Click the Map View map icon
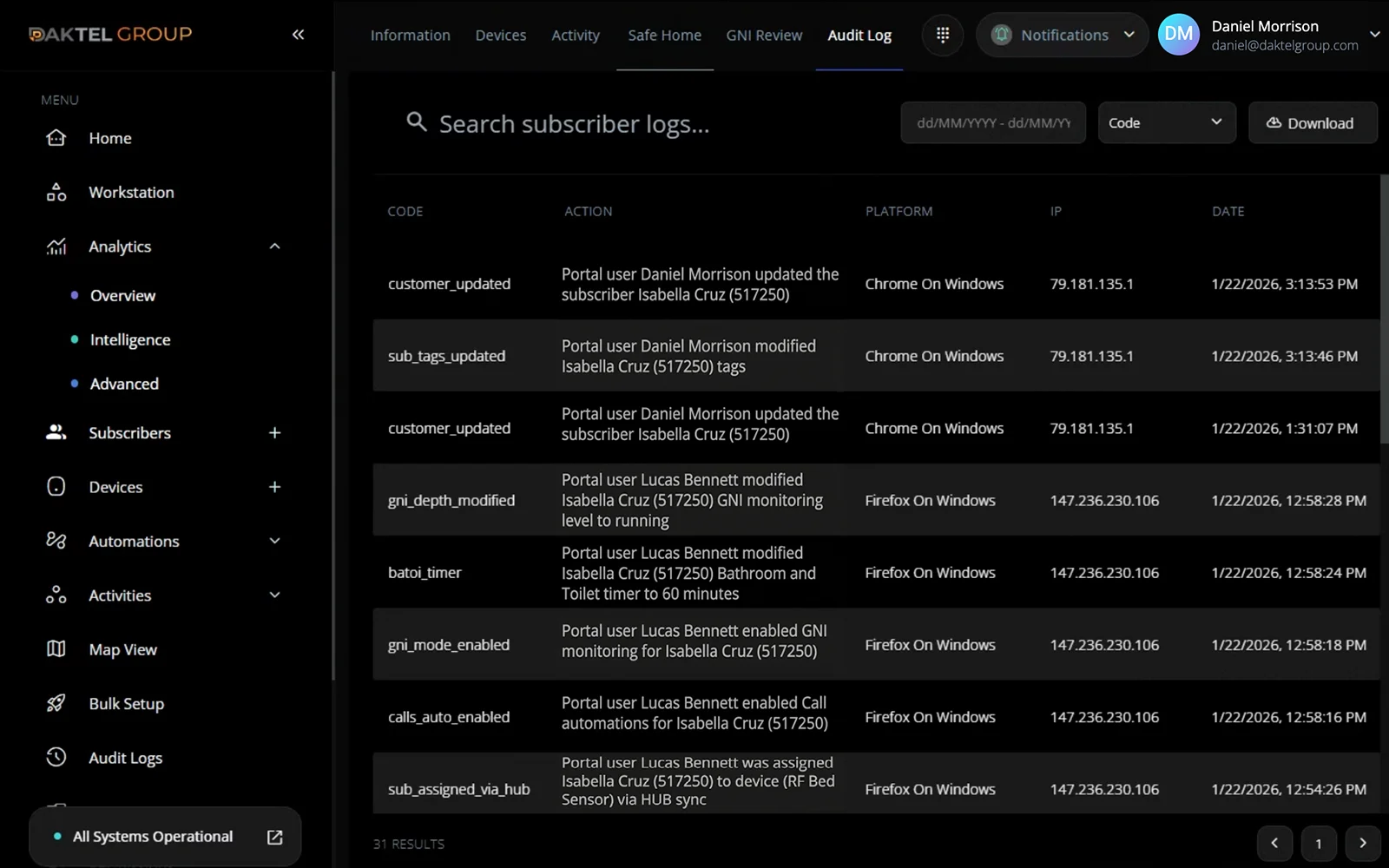This screenshot has width=1389, height=868. (56, 649)
